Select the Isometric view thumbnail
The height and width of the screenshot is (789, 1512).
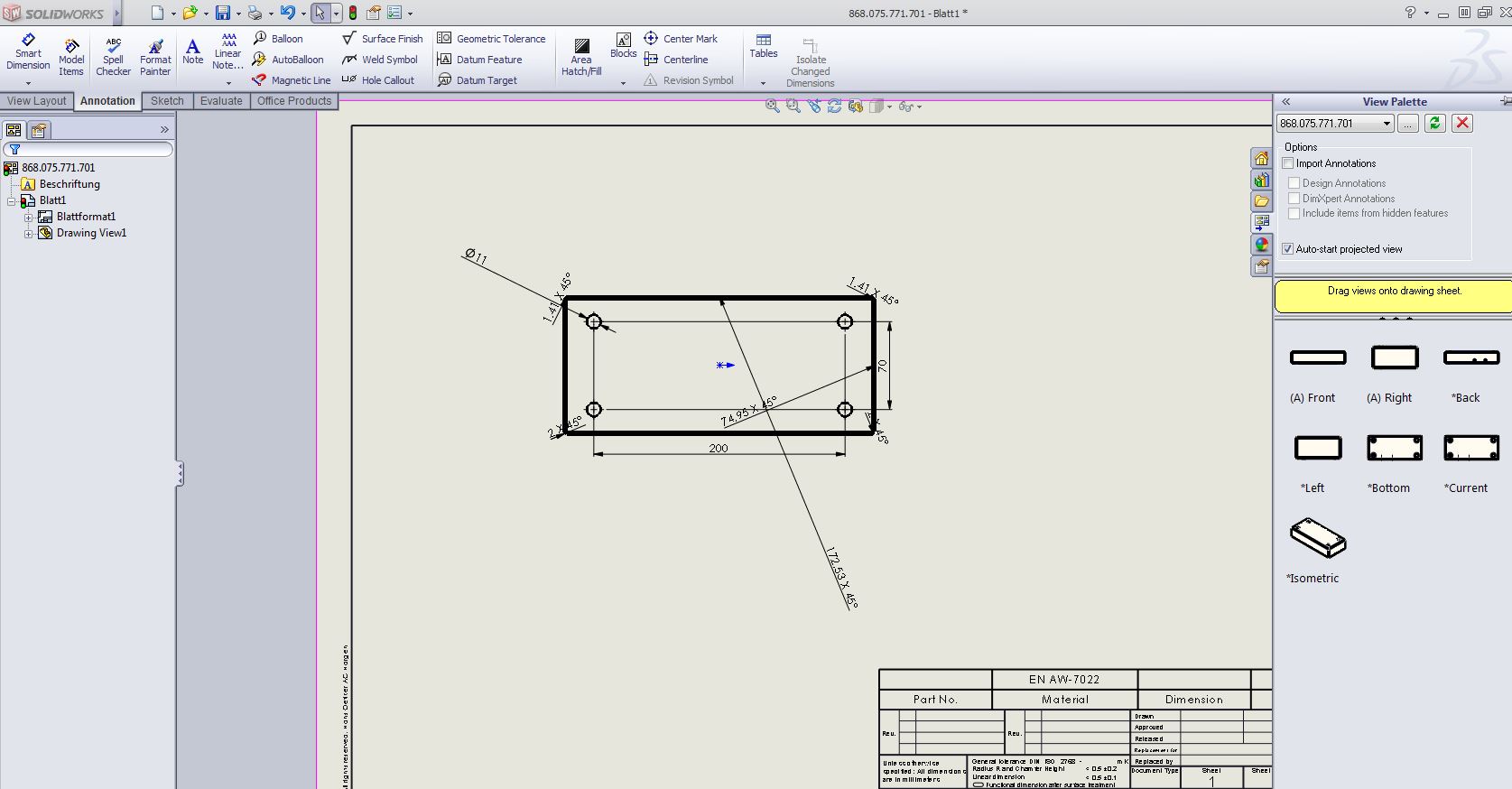pos(1318,538)
